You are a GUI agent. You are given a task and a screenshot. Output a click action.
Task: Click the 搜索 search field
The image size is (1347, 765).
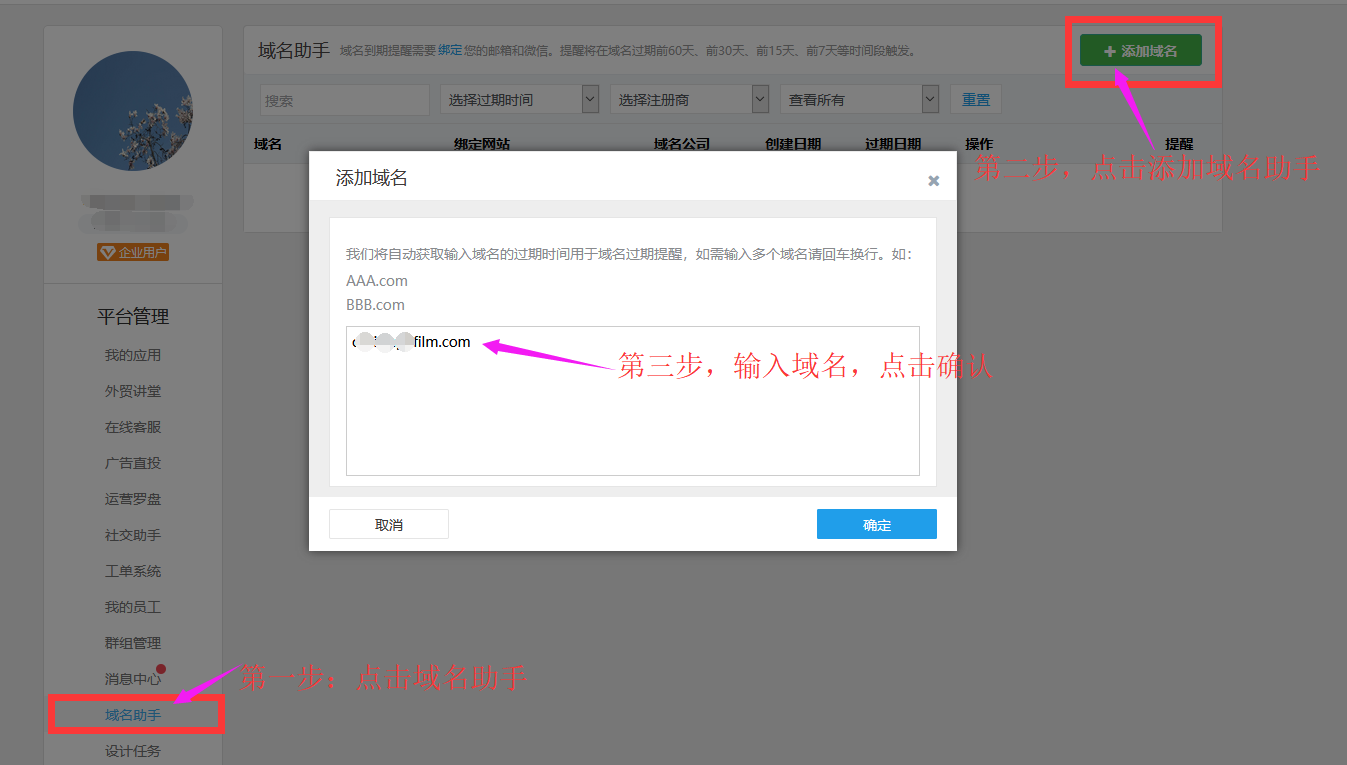[344, 100]
